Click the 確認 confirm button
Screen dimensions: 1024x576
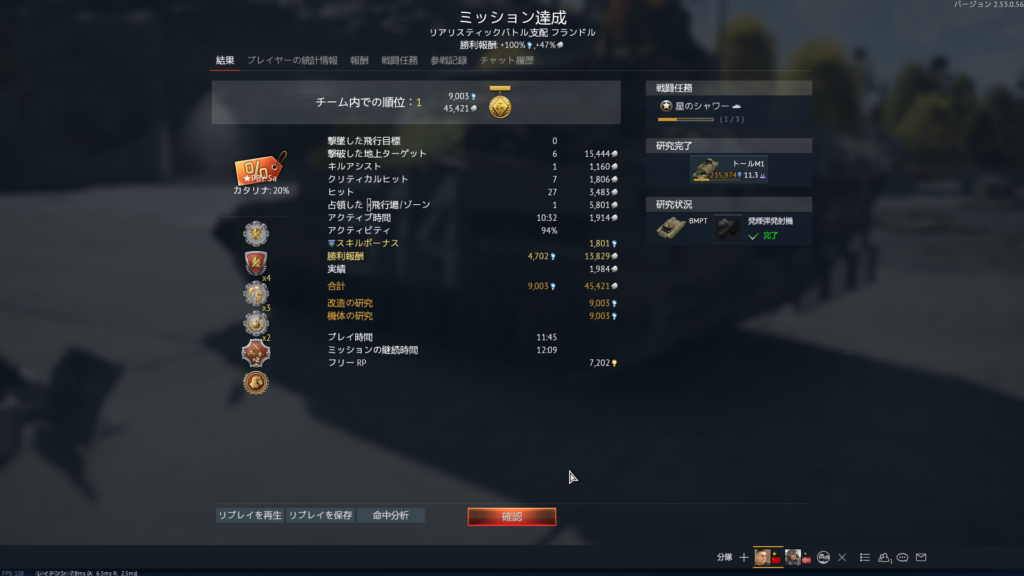[512, 517]
